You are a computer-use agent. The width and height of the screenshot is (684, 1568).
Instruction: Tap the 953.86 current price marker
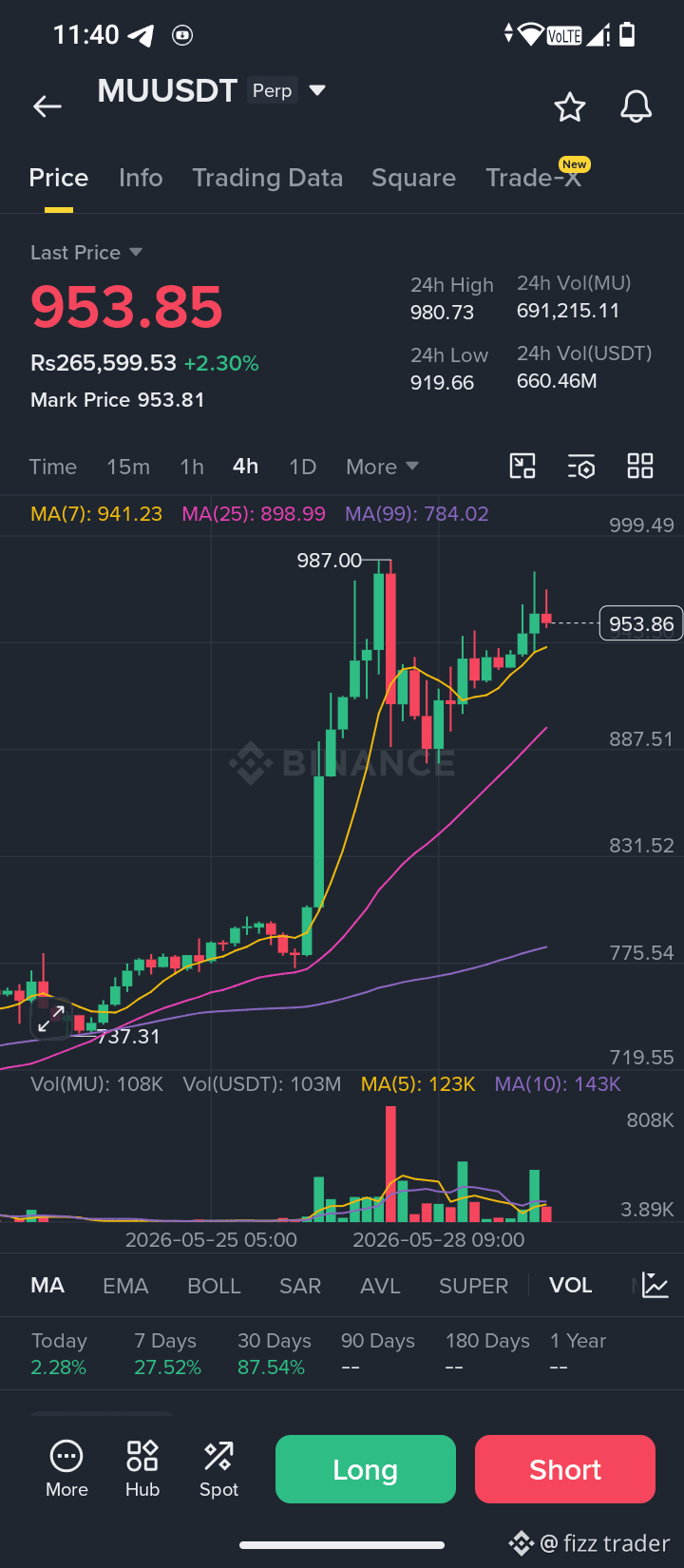(641, 623)
